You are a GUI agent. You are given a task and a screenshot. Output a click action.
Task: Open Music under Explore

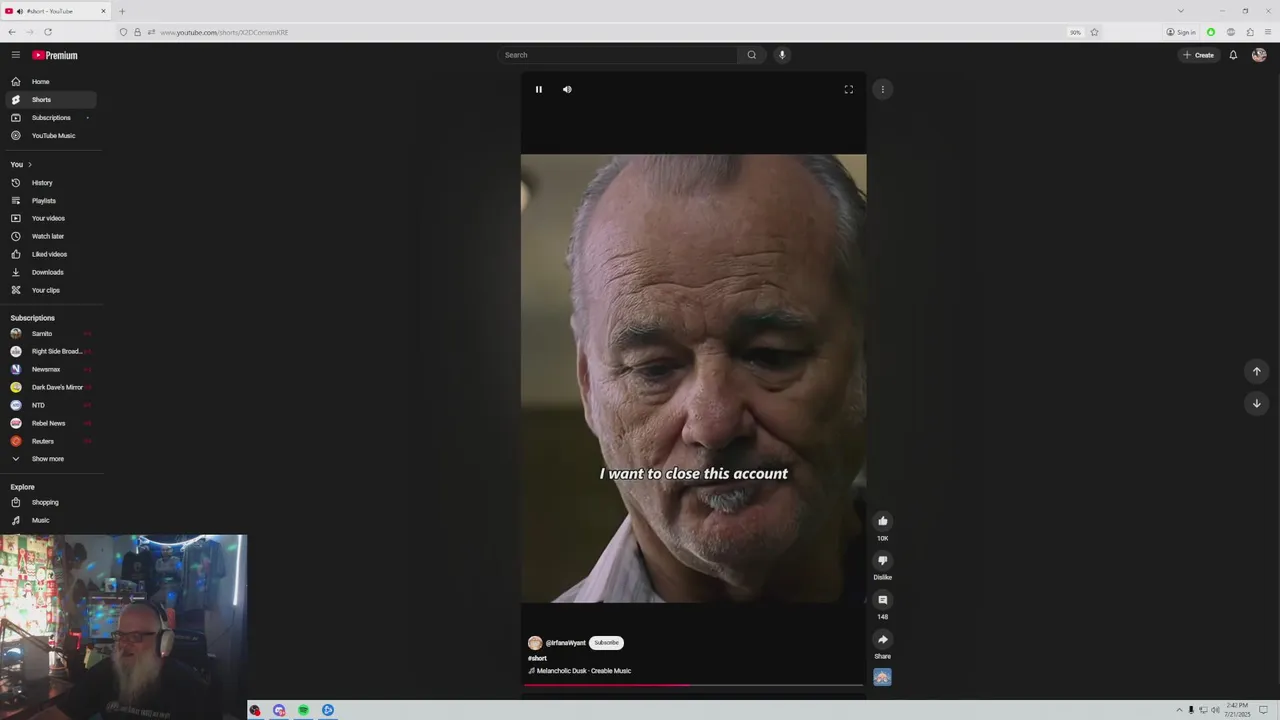pos(50,520)
